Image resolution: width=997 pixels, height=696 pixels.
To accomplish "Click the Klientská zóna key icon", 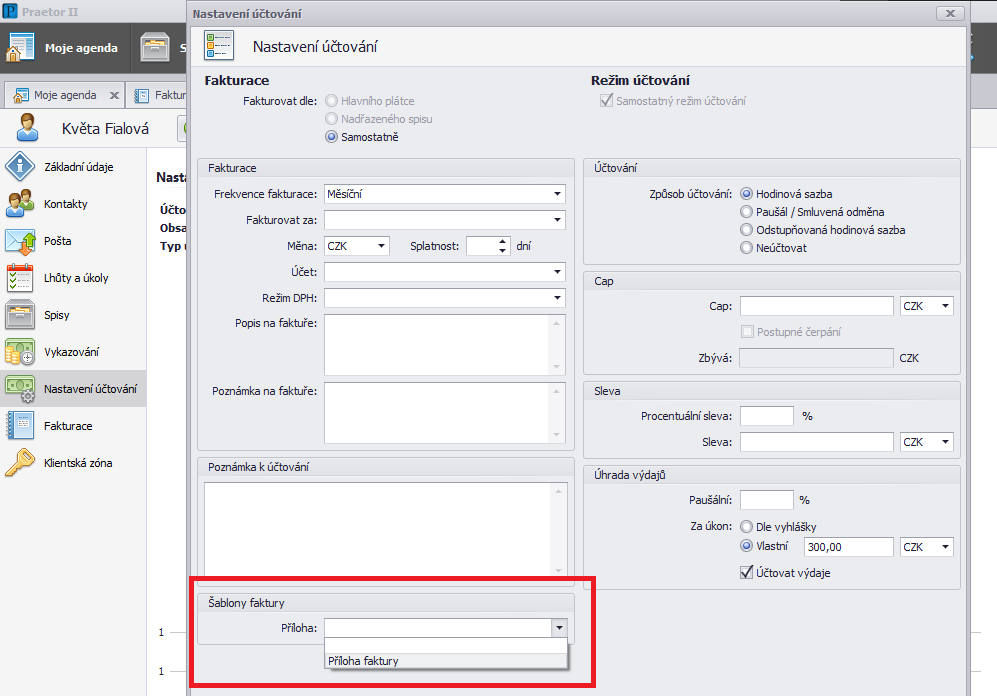I will click(21, 463).
